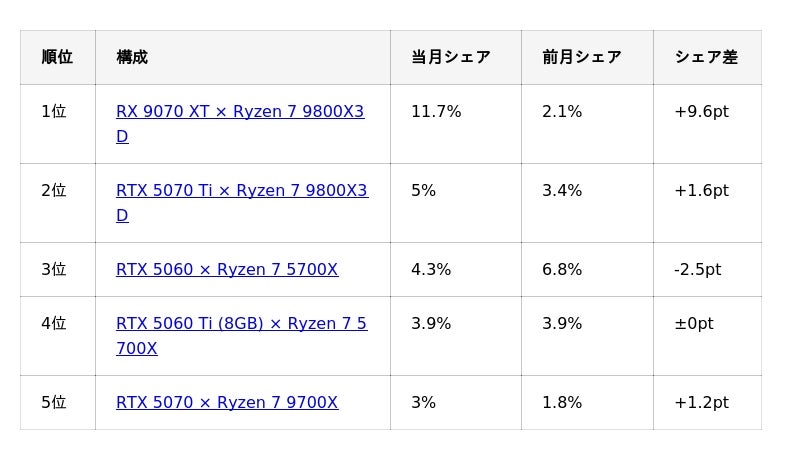Click the ±0pt share difference cell
This screenshot has height=460, width=800.
[x=694, y=324]
